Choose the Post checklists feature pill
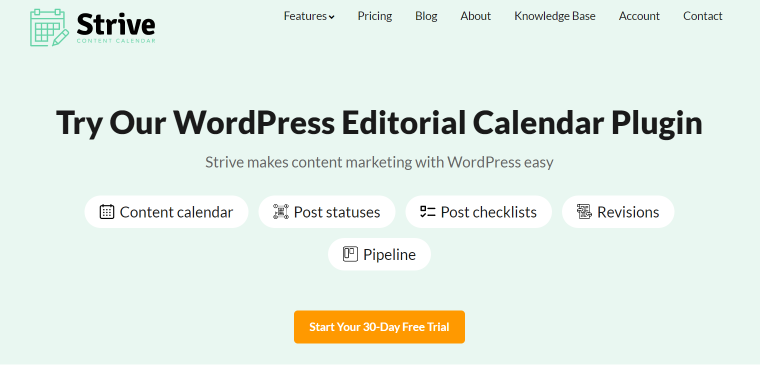760x365 pixels. point(478,212)
